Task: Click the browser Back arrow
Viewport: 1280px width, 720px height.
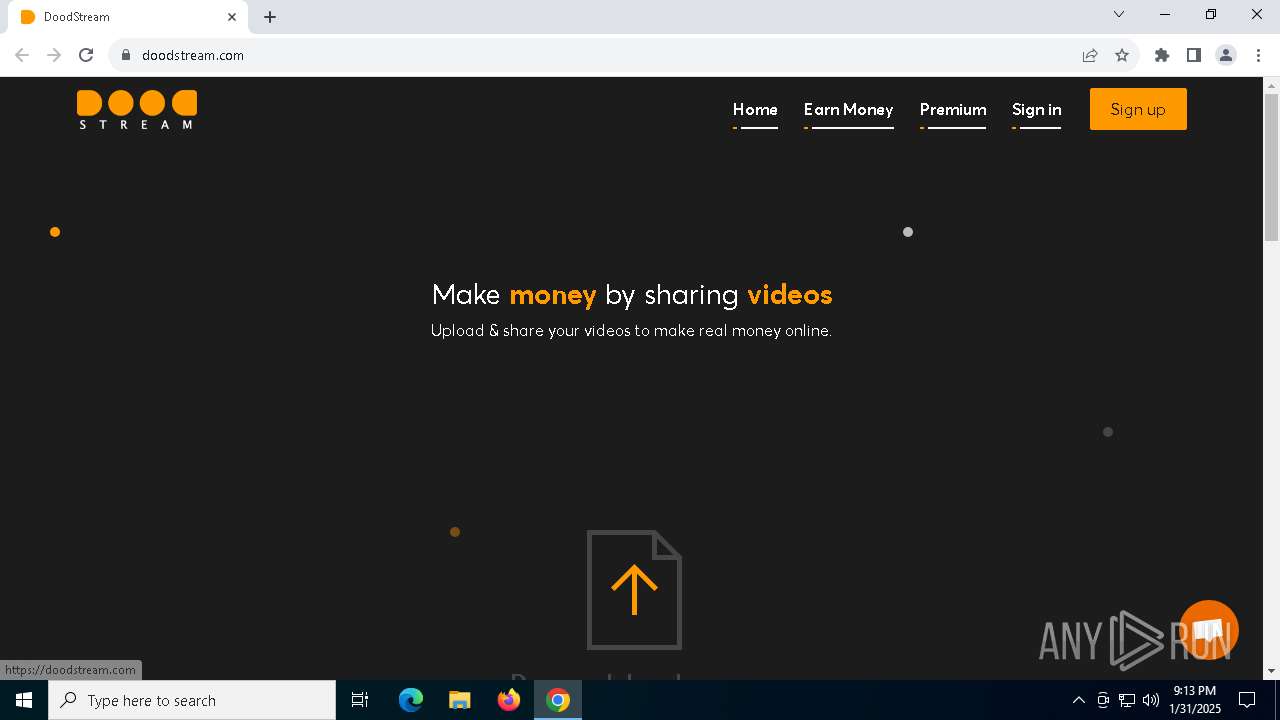Action: 22,55
